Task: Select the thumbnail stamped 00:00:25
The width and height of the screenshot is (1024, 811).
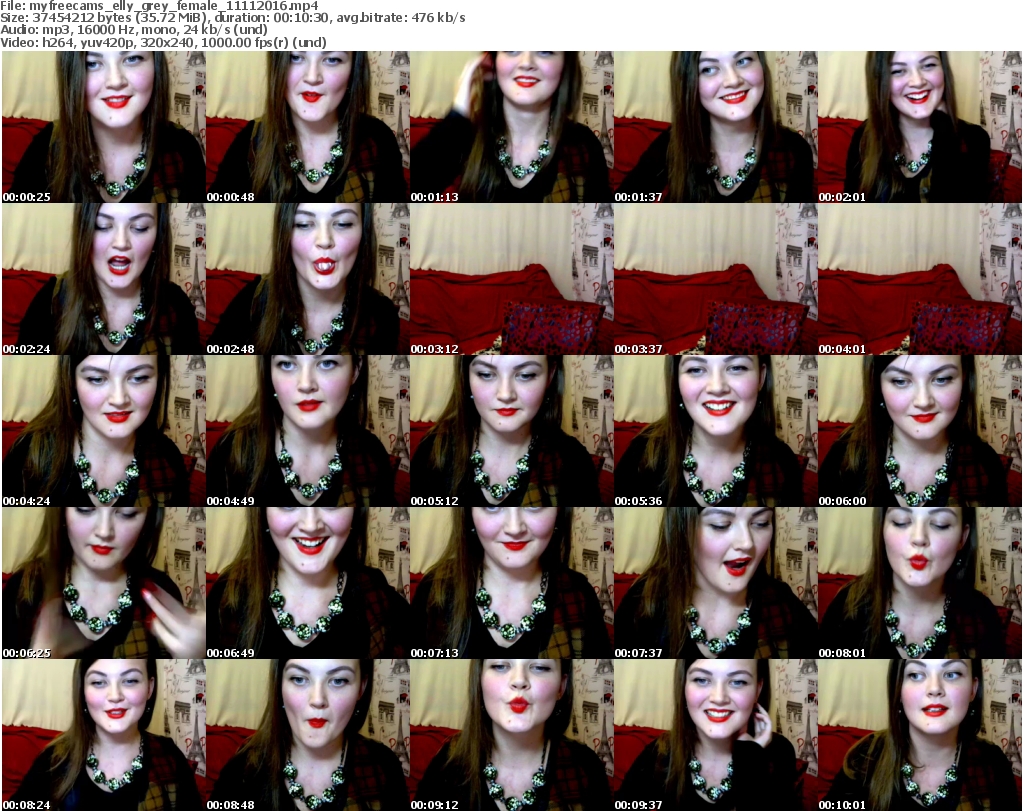Action: [x=104, y=127]
